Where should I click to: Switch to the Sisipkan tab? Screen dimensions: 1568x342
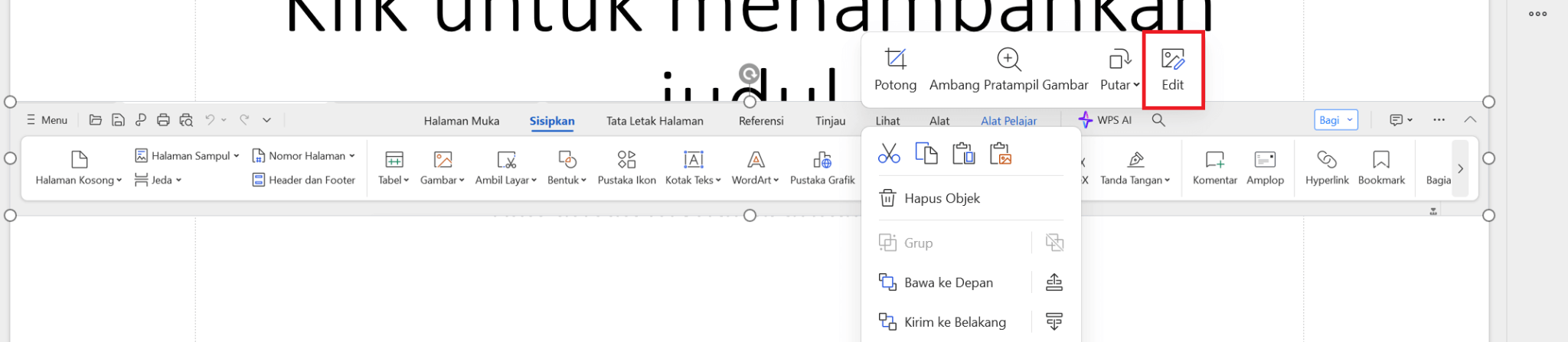coord(552,121)
